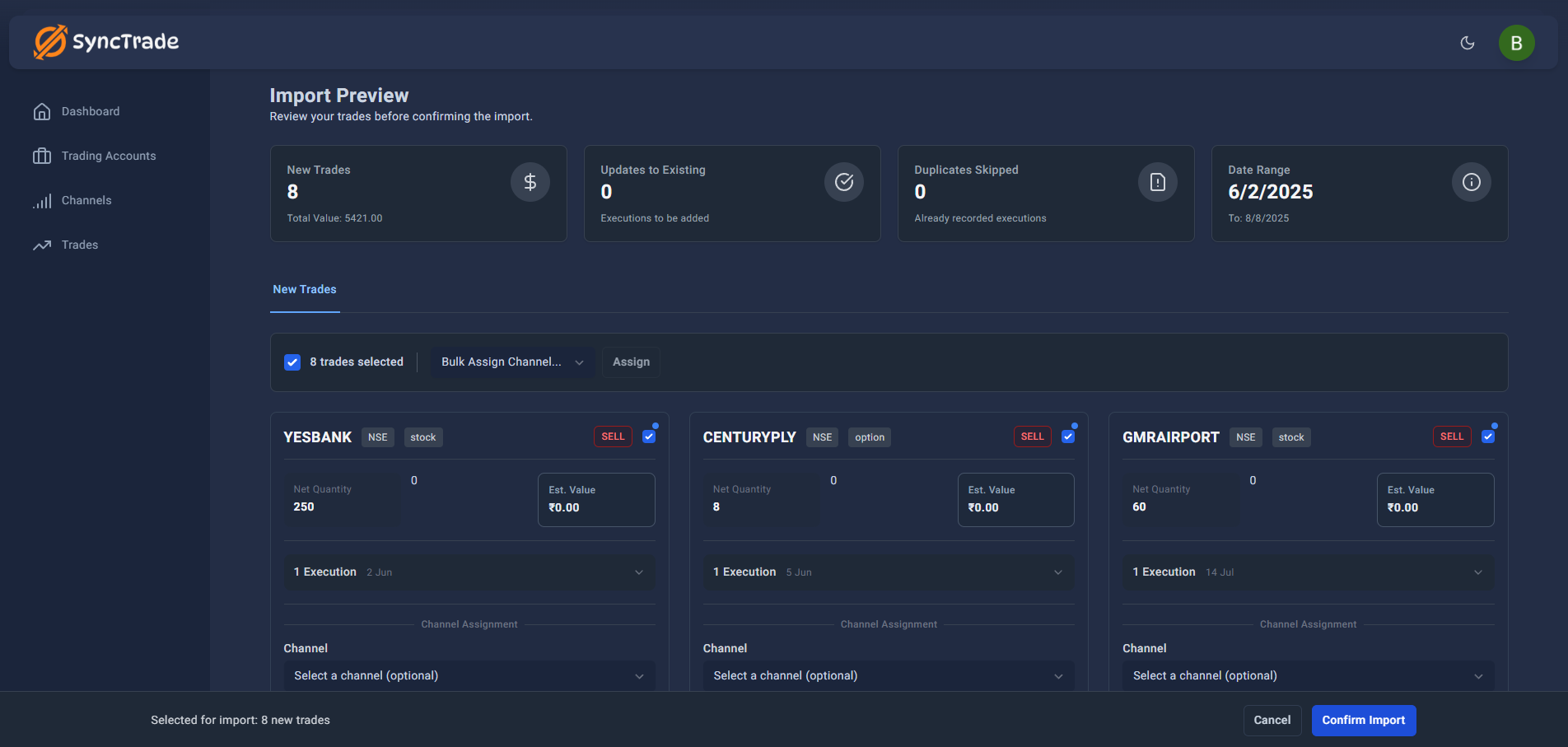1568x747 pixels.
Task: Open the user profile avatar menu
Action: tap(1517, 42)
